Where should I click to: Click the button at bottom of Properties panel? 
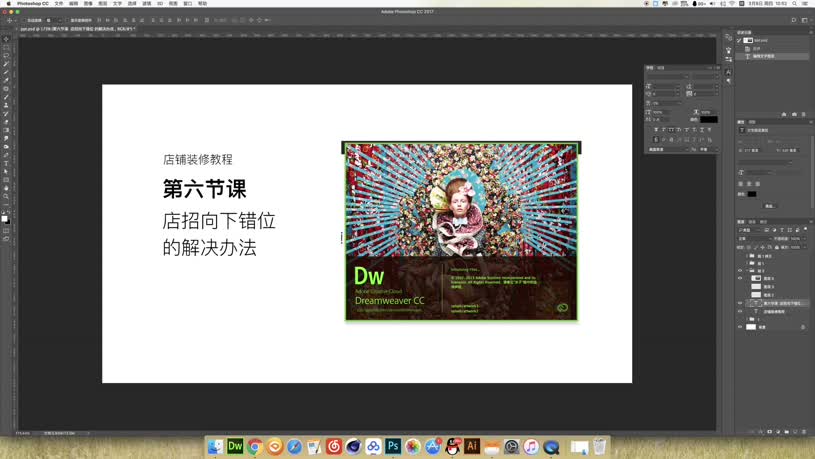pos(769,206)
